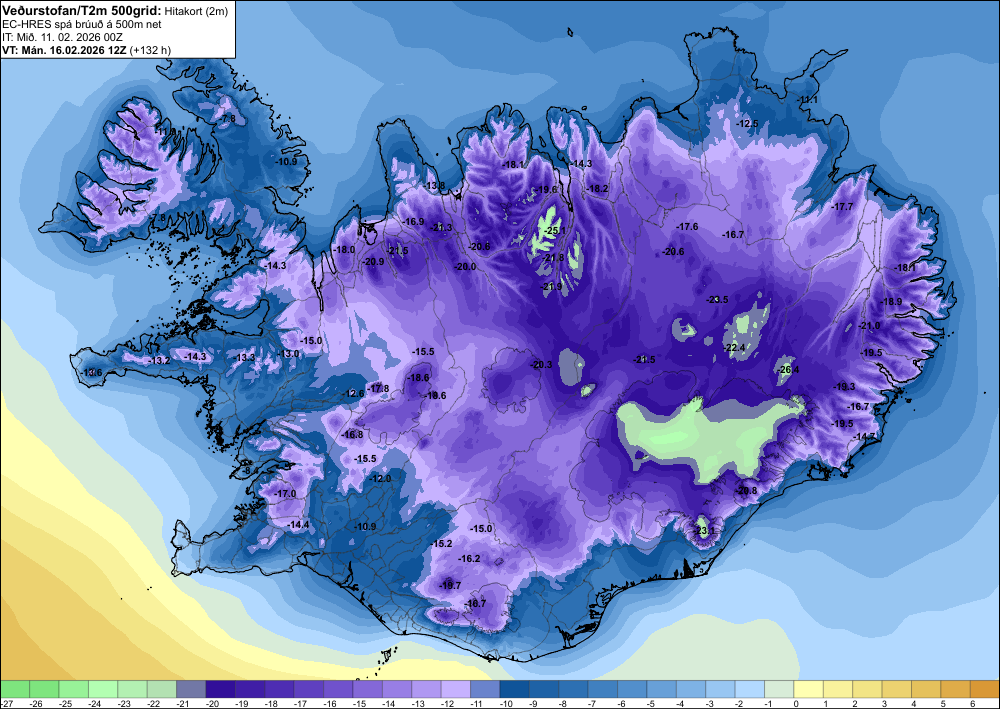This screenshot has width=1000, height=709.
Task: Click the -19.3 temperature label
Action: coord(845,386)
